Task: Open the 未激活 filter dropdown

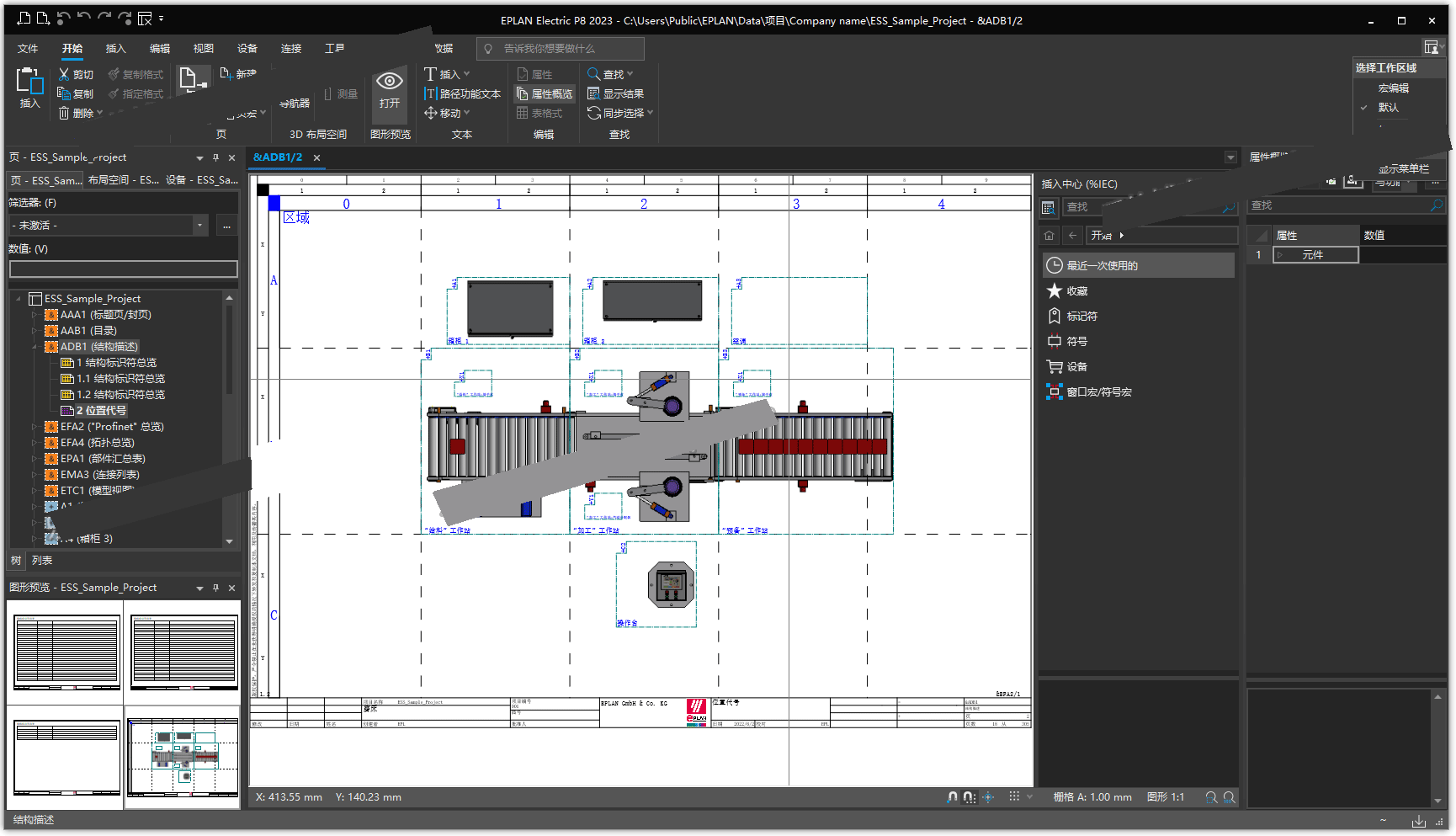Action: [199, 226]
